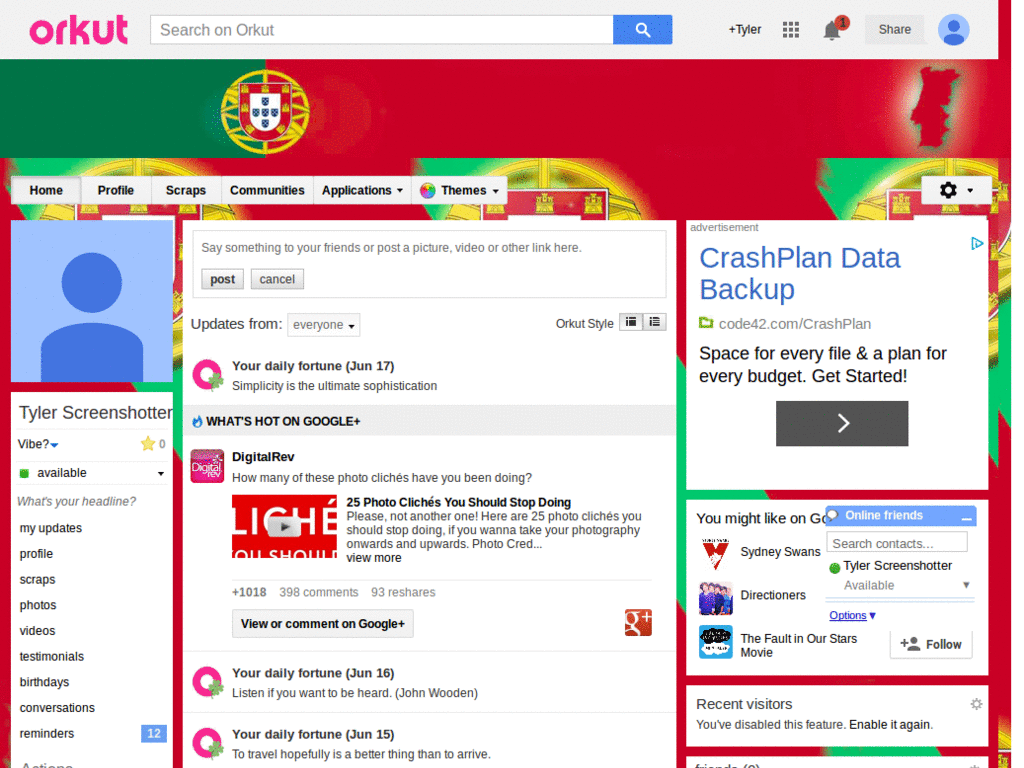Open the Profile tab

116,191
